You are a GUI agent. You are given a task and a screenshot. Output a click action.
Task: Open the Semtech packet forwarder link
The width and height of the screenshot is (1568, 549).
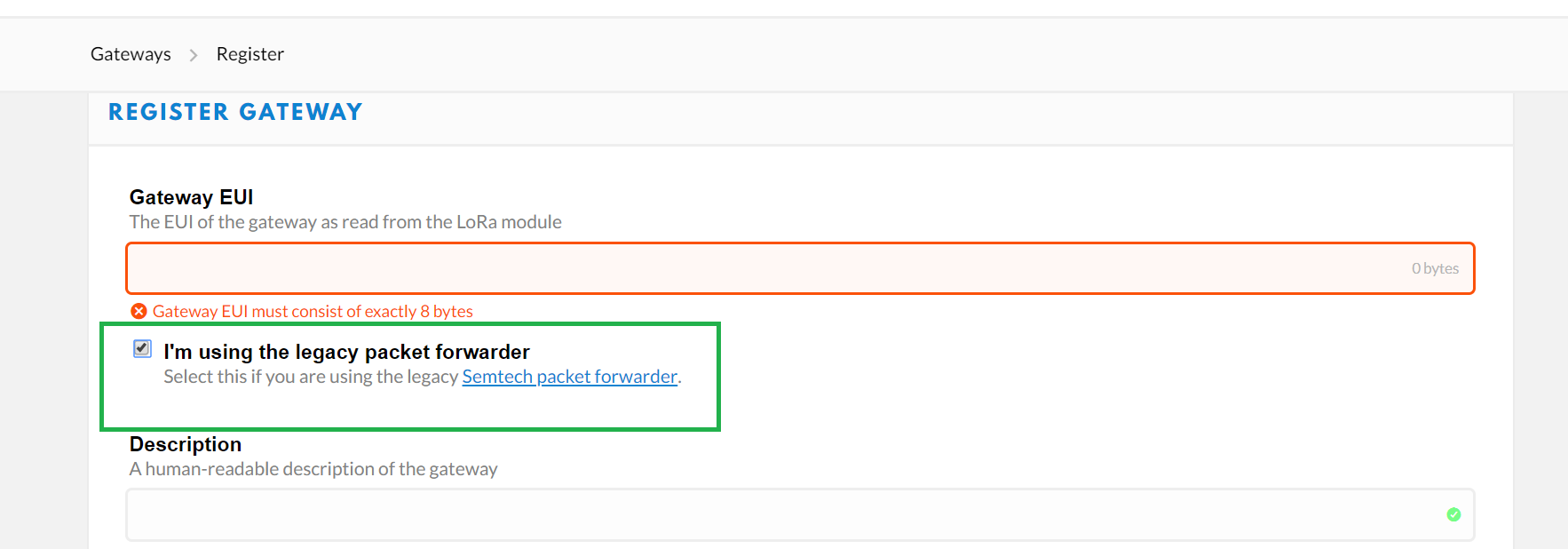point(569,377)
